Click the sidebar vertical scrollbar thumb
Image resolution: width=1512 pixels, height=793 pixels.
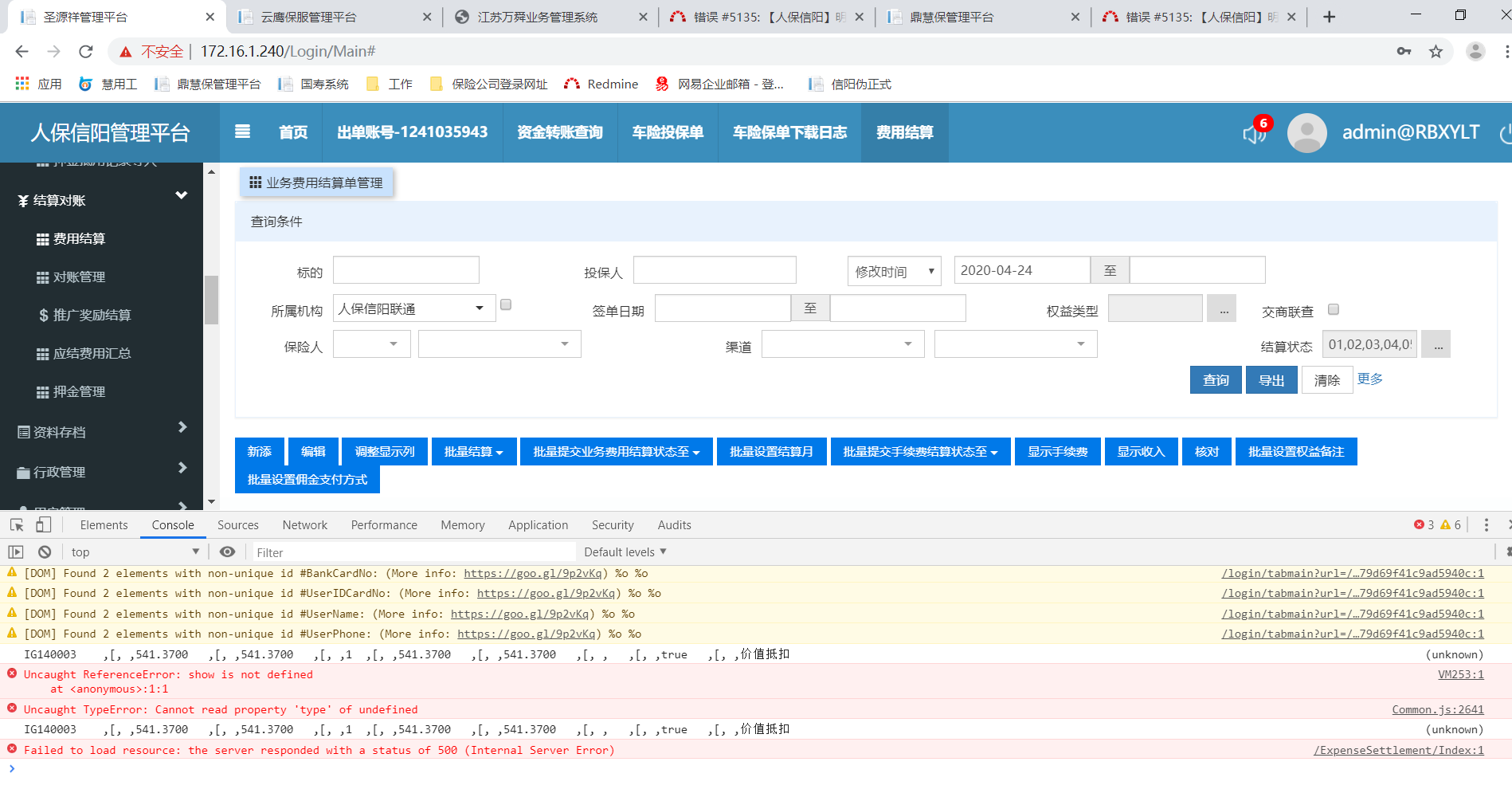tap(211, 300)
